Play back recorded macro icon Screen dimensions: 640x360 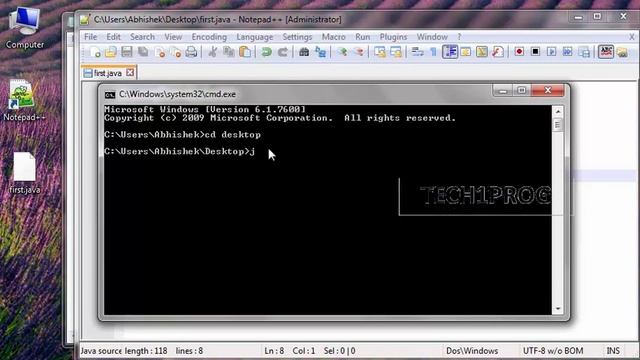coord(551,52)
